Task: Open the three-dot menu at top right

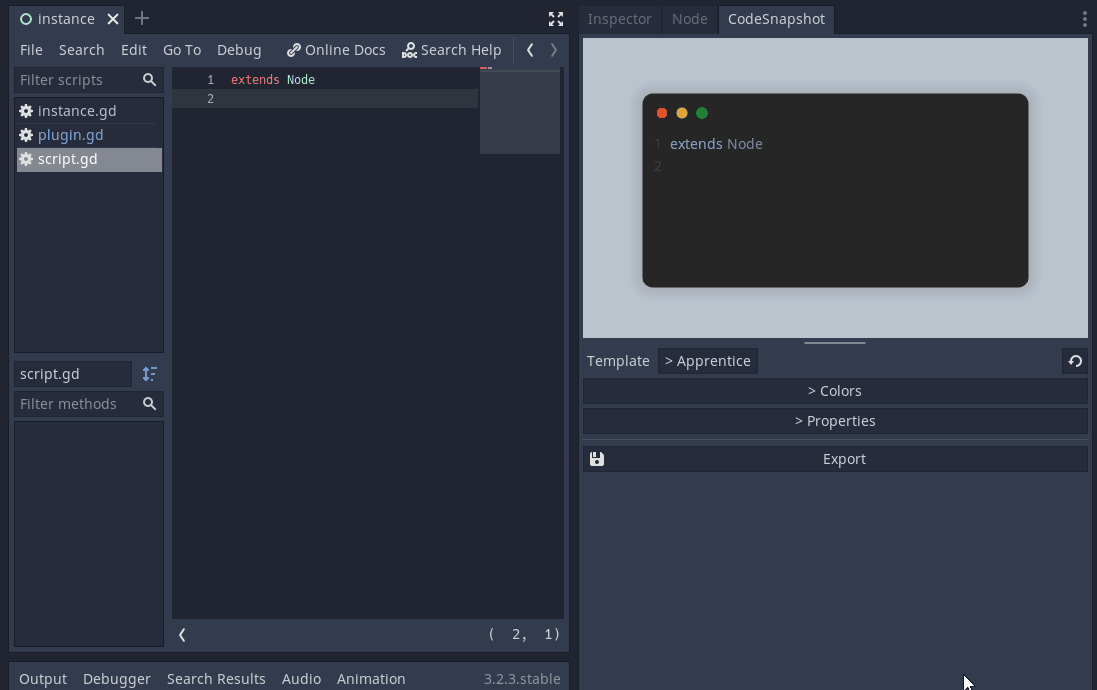Action: click(x=1083, y=19)
